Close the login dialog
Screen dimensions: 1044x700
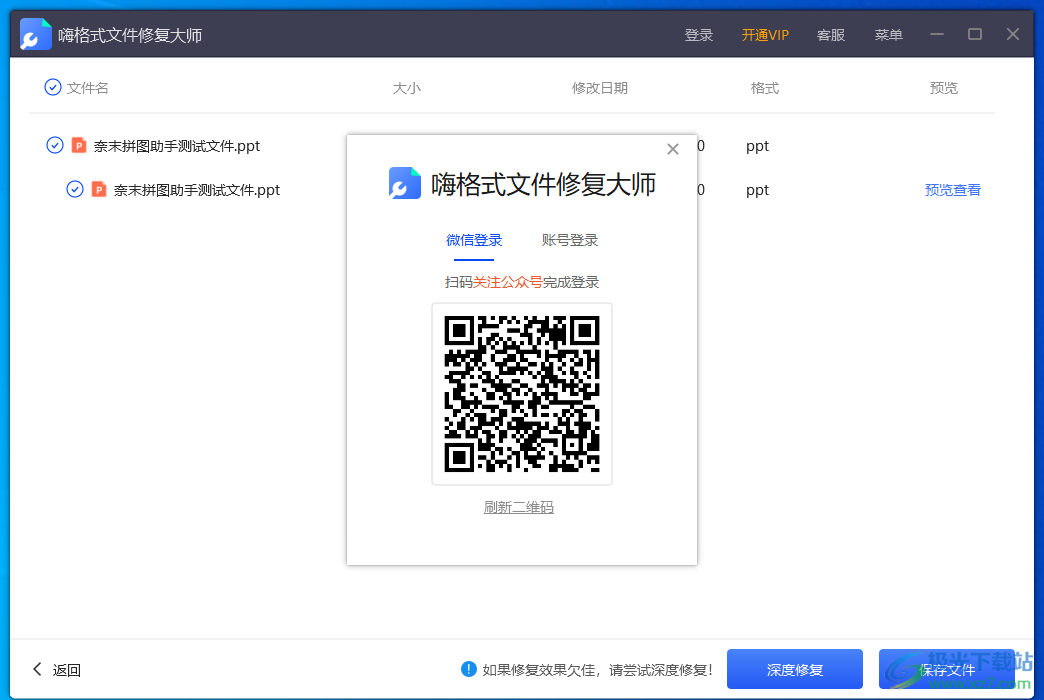coord(672,149)
